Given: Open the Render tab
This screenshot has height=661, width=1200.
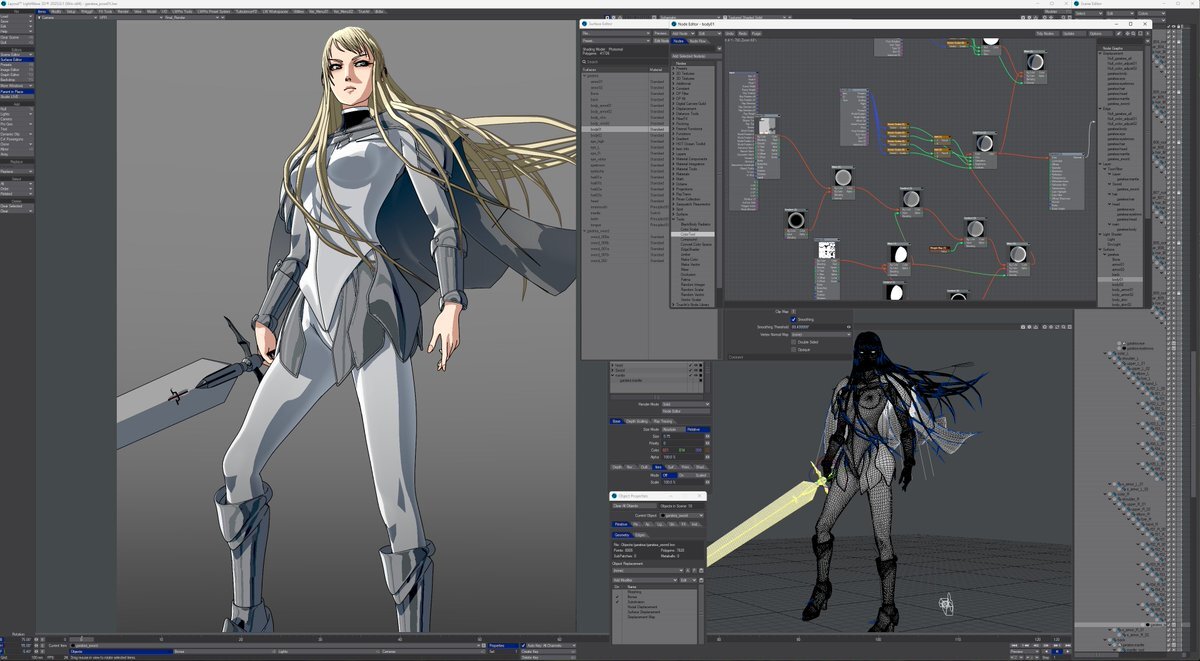Looking at the screenshot, I should click(x=123, y=12).
